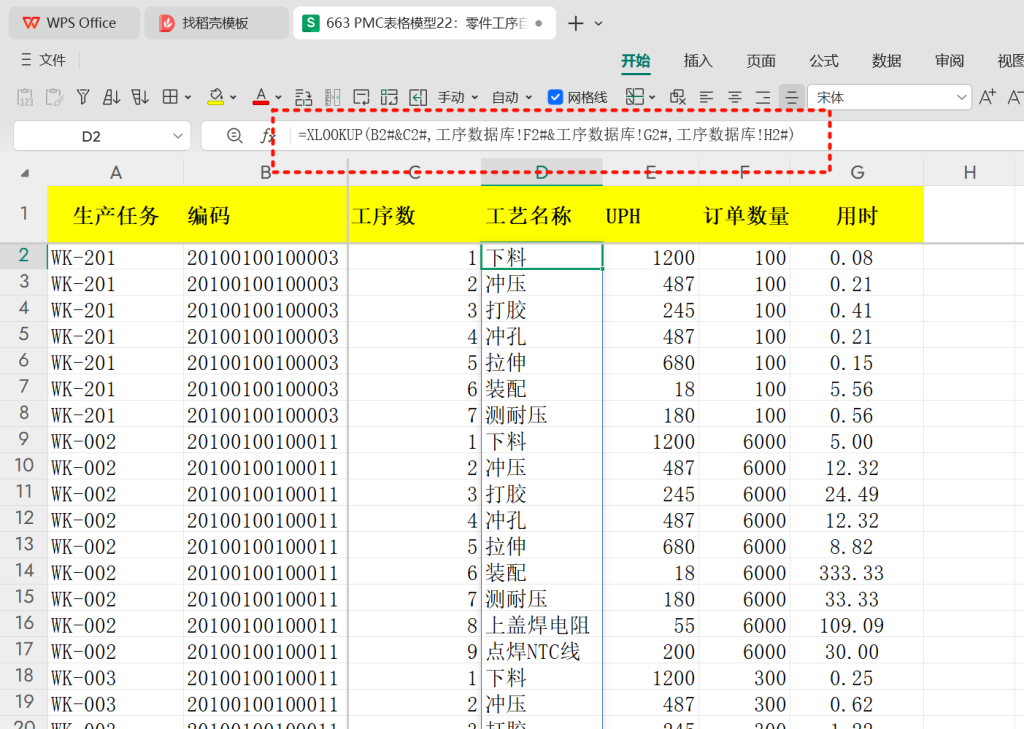Viewport: 1024px width, 729px height.
Task: Sort descending with the funnel-arrow icon
Action: click(x=140, y=97)
